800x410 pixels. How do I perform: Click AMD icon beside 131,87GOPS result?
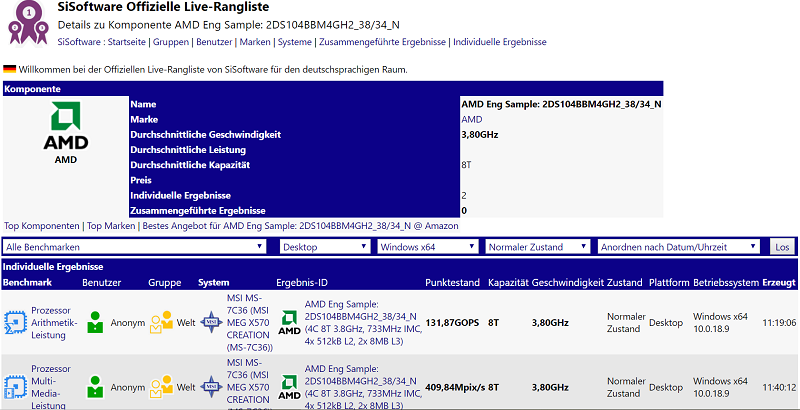[289, 323]
